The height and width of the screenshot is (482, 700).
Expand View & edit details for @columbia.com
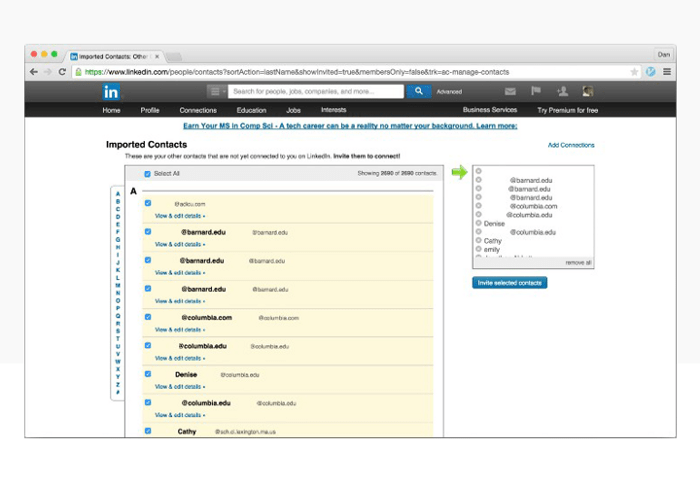click(180, 330)
